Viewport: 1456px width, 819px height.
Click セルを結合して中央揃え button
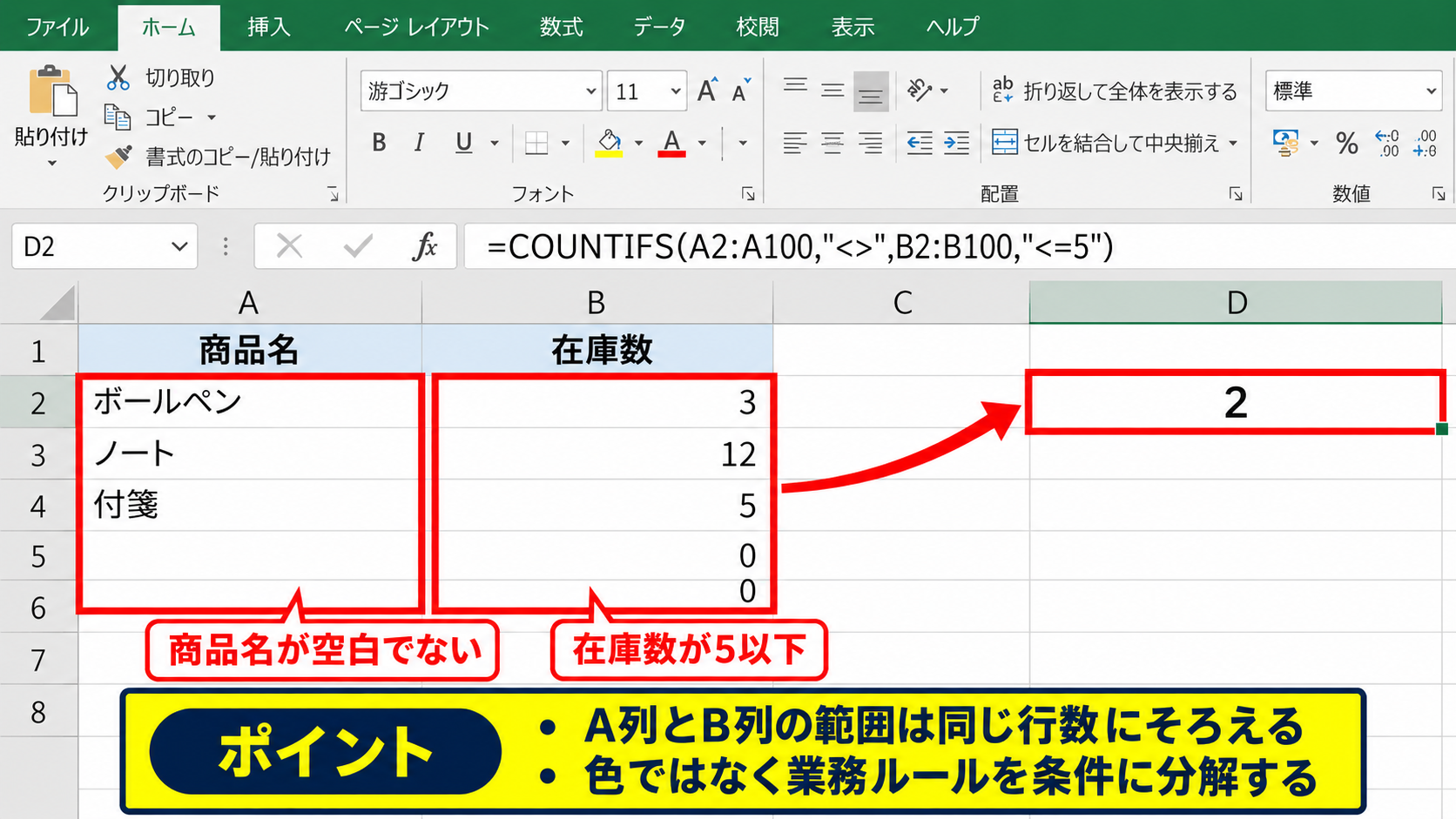pos(1114,143)
